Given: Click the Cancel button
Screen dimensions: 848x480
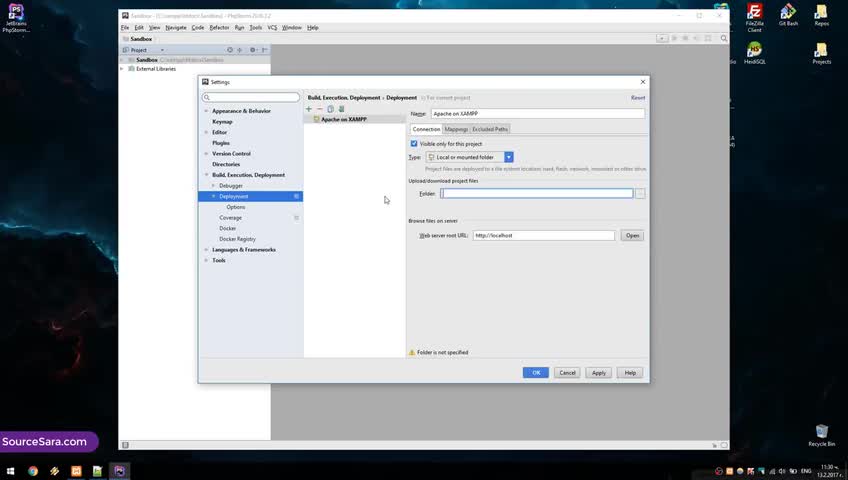Looking at the screenshot, I should 567,373.
